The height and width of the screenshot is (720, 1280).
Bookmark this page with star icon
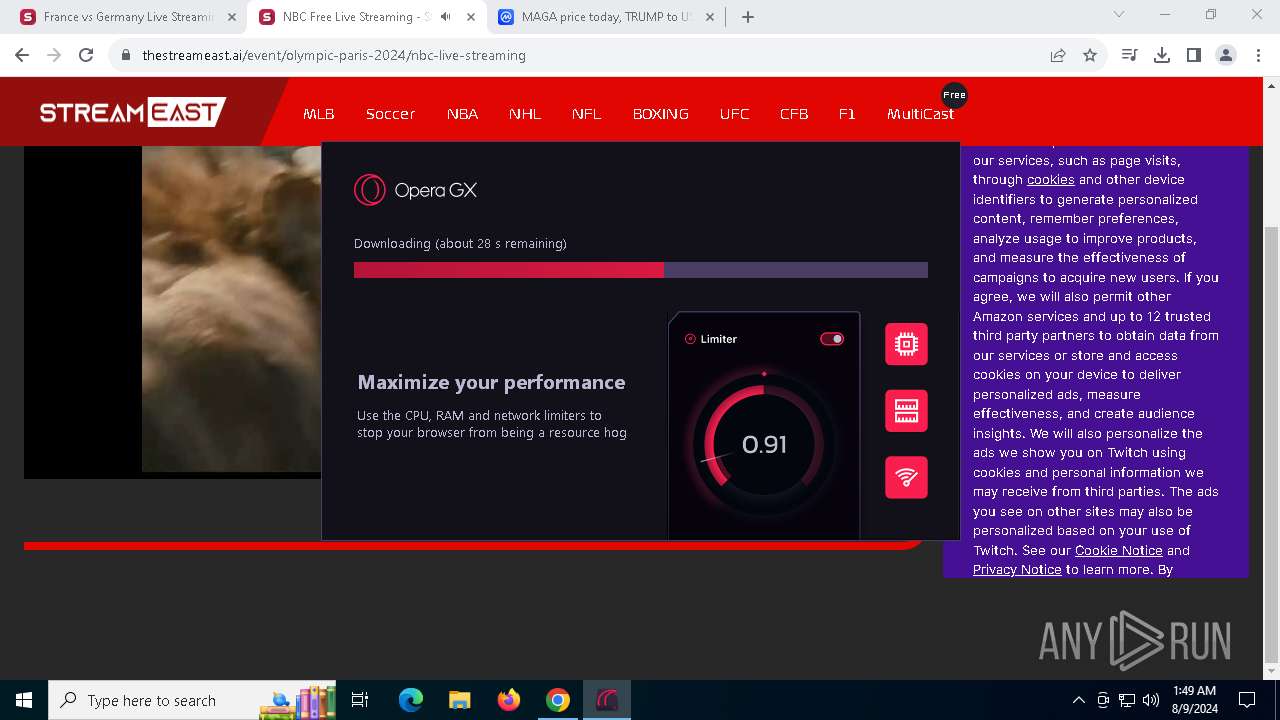pyautogui.click(x=1090, y=55)
